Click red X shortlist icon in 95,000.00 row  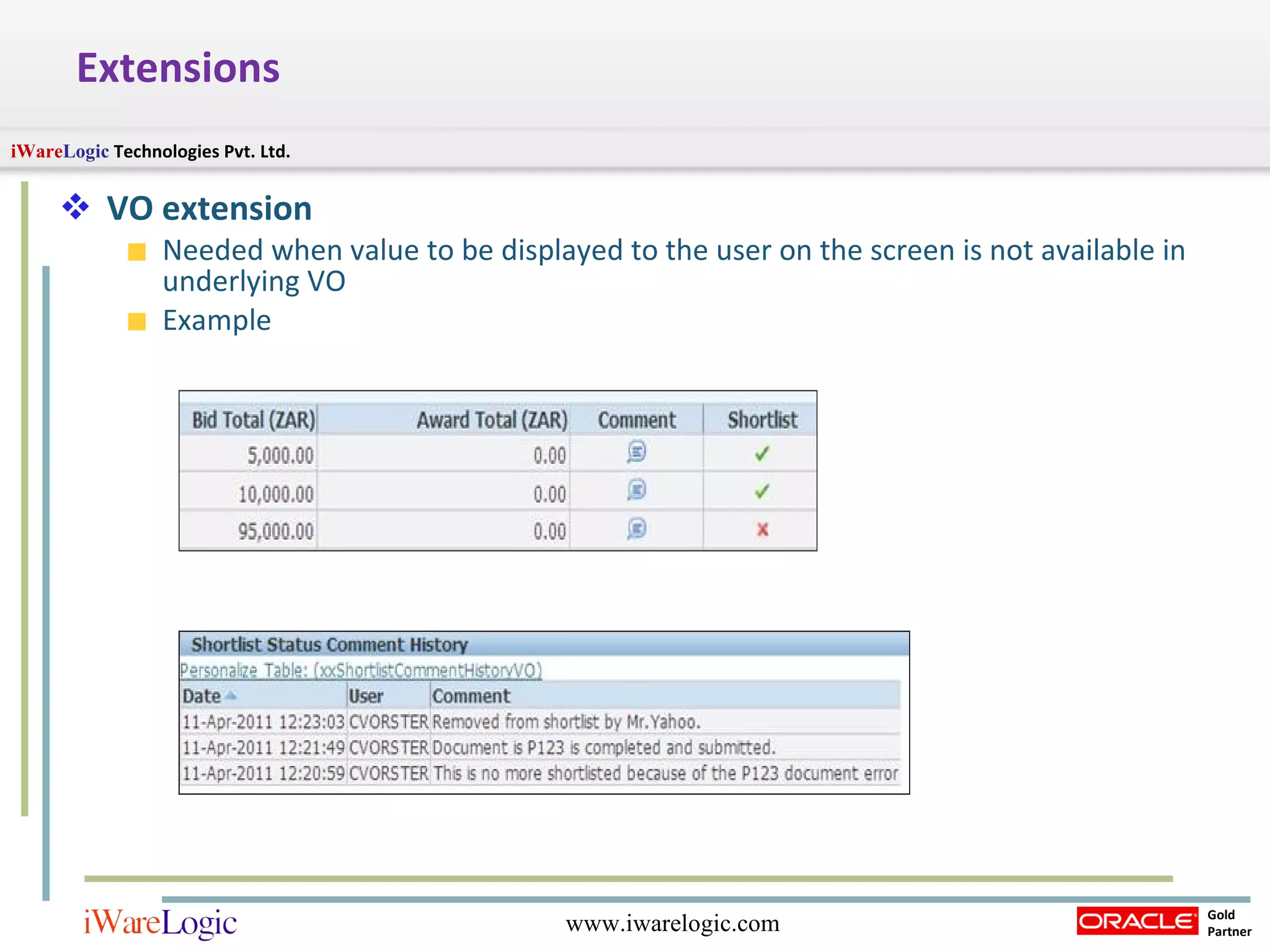pos(763,529)
